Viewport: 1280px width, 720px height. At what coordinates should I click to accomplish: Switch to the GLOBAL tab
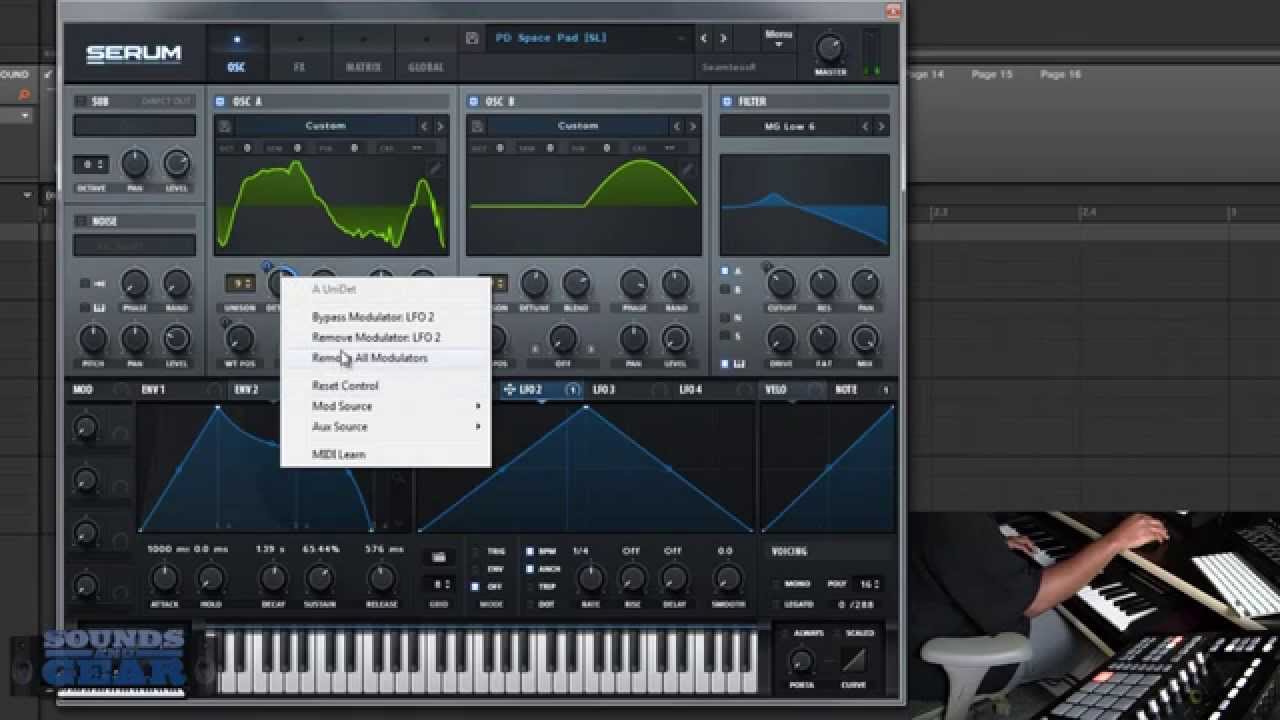(x=426, y=53)
